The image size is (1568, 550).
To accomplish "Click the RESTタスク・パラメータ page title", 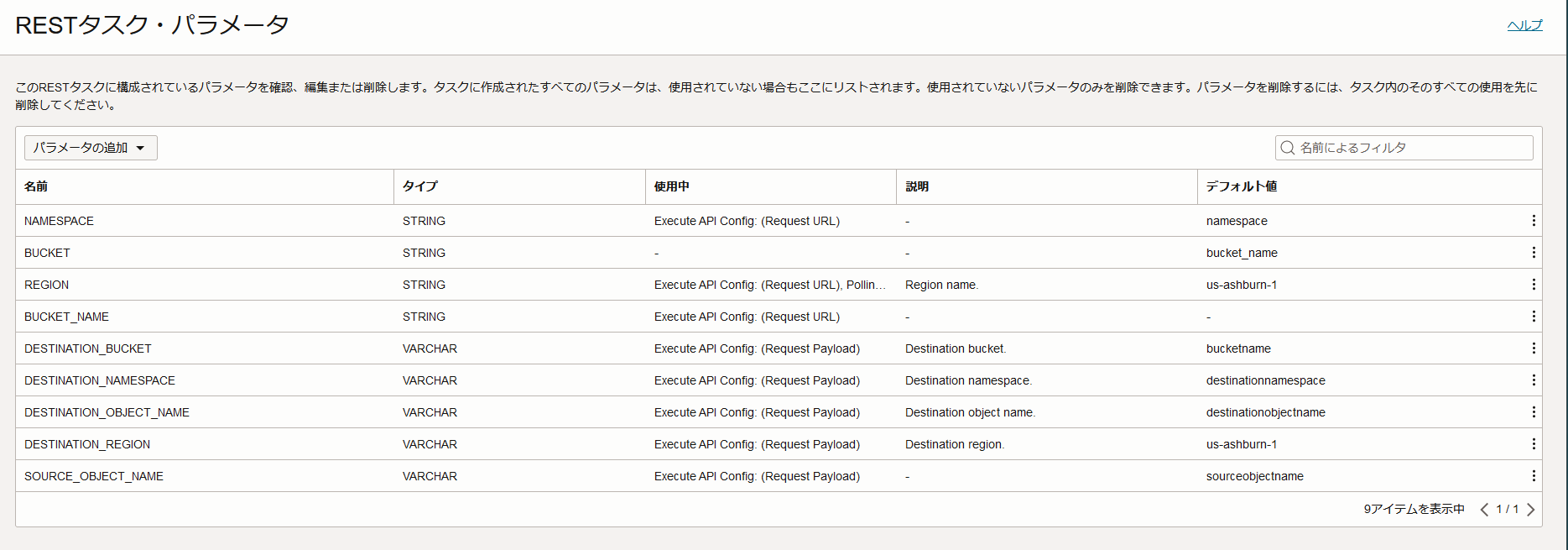I will (152, 25).
